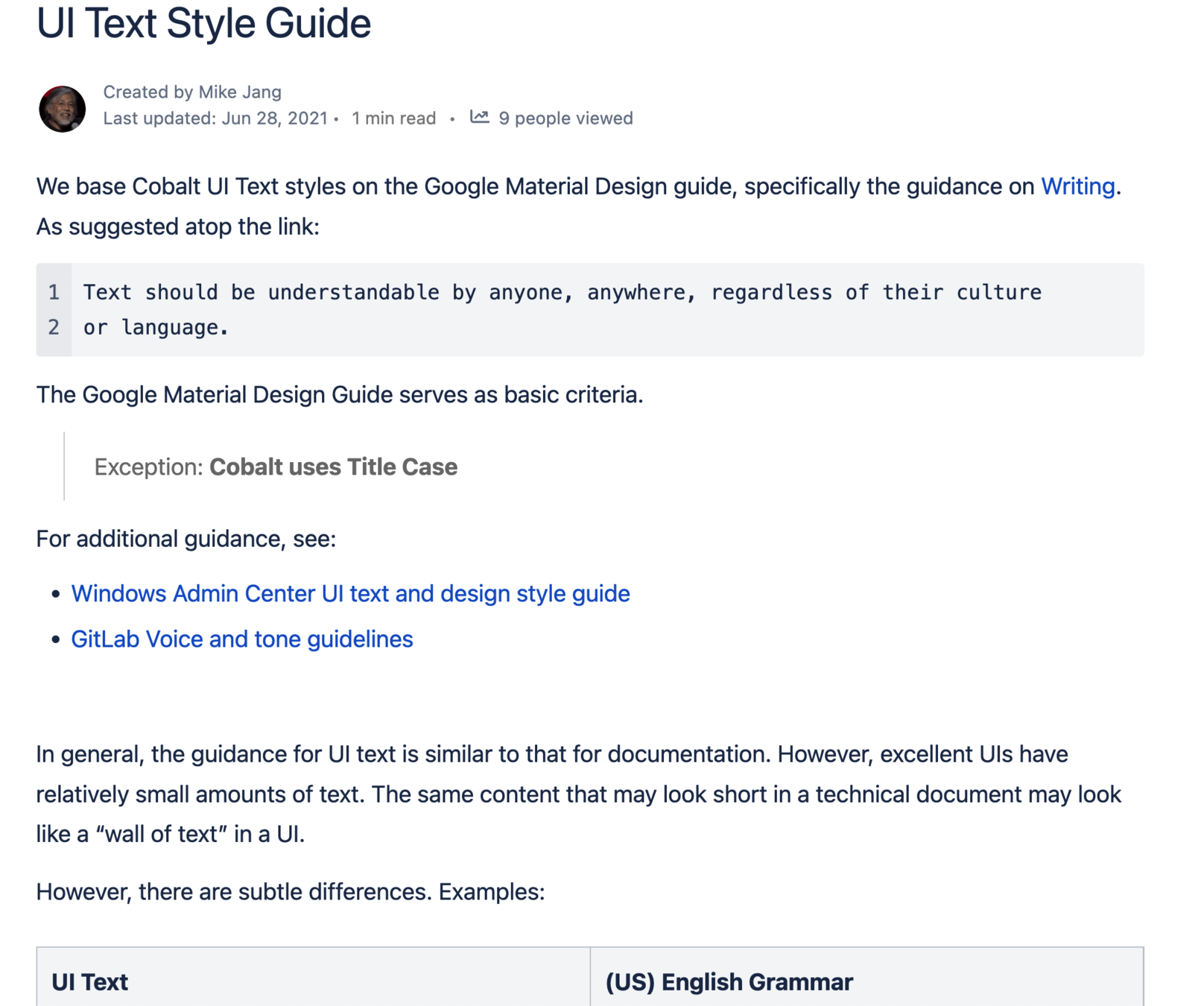Click the '1 min read' label
The width and height of the screenshot is (1204, 1006).
(x=393, y=118)
